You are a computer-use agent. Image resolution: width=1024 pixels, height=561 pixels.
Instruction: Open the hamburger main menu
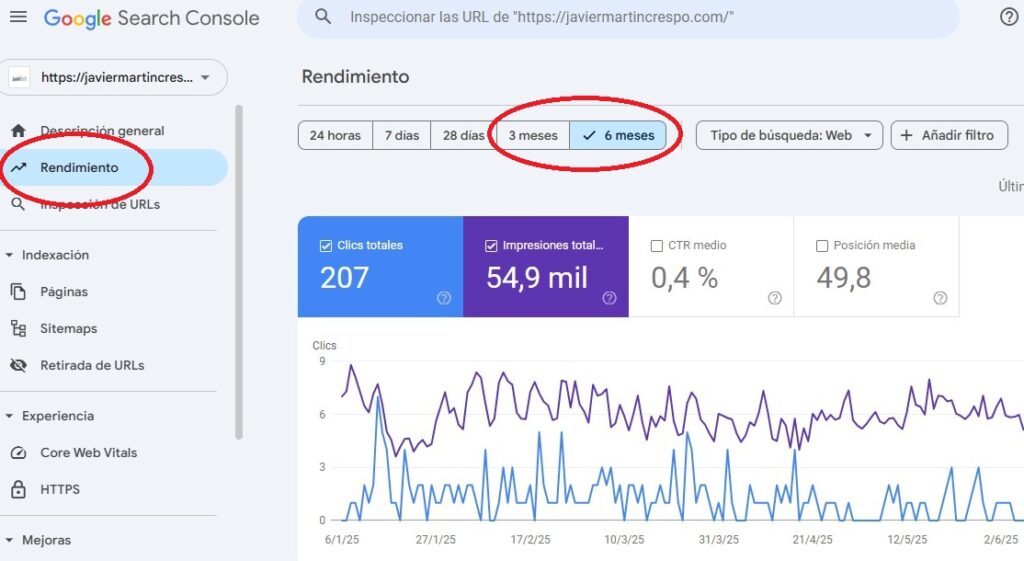pos(18,17)
